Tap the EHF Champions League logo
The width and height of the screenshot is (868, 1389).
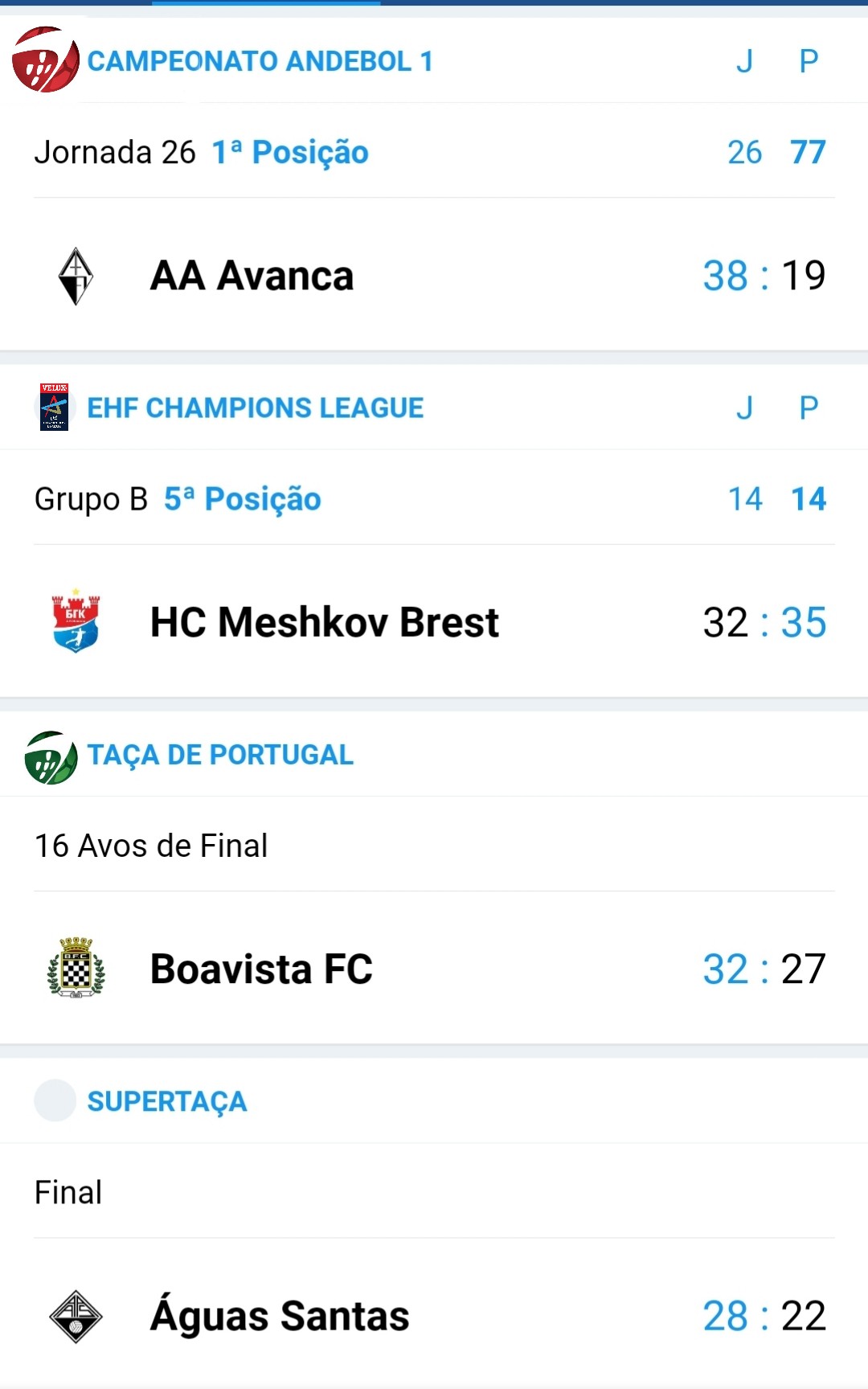point(54,407)
